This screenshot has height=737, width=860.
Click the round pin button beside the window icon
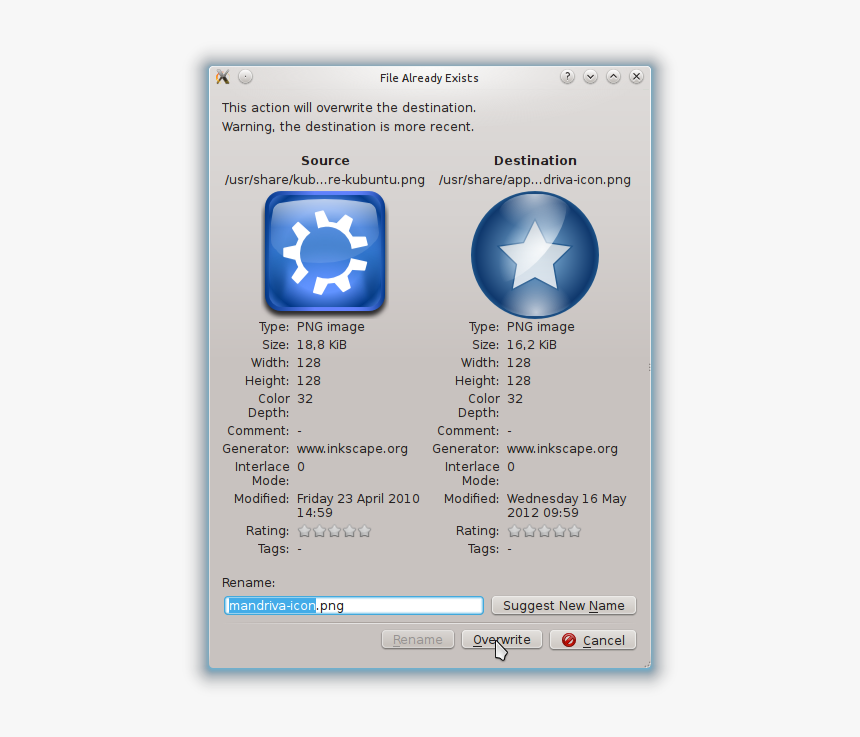tap(246, 77)
